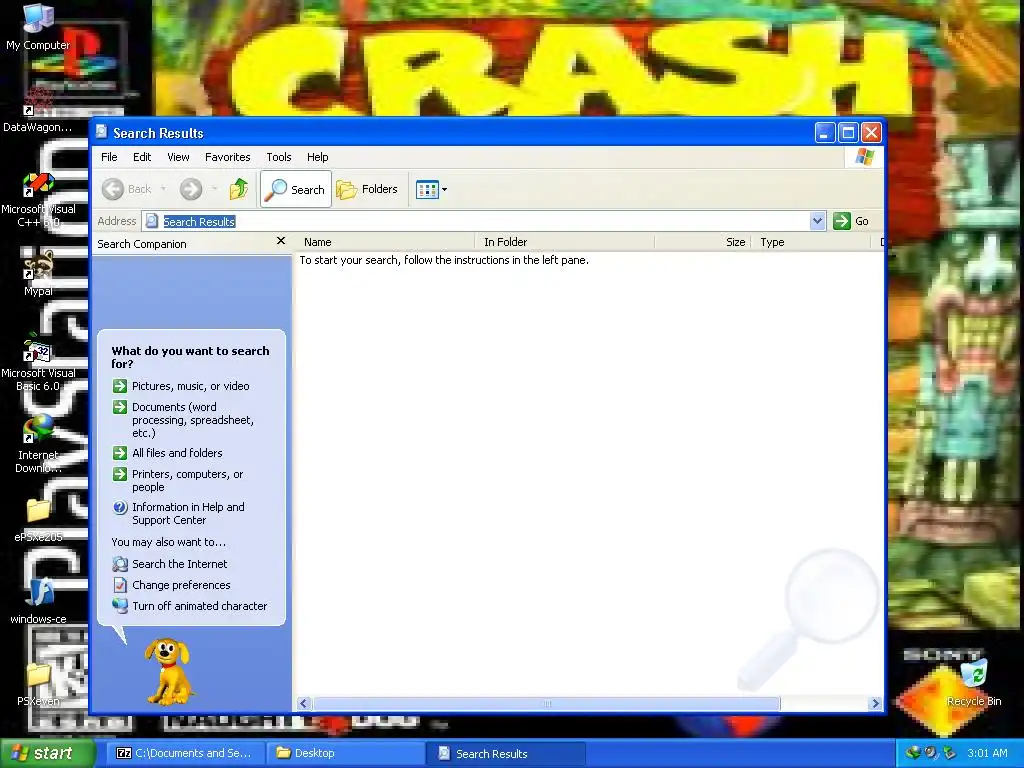Open the DataWagon desktop shortcut
The width and height of the screenshot is (1024, 768).
[x=38, y=110]
